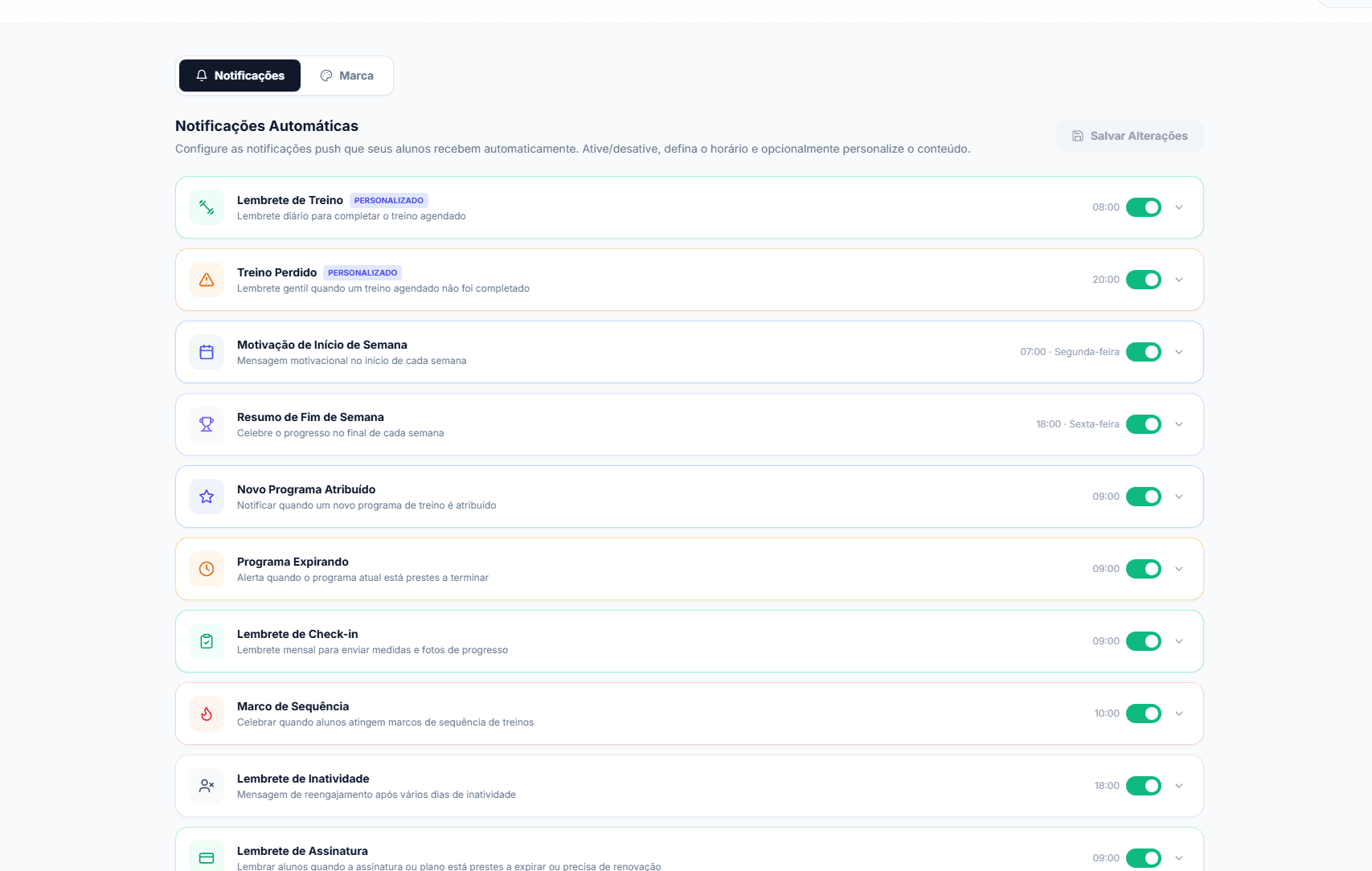The image size is (1372, 871).
Task: Expand Lembrete de Assinatura chevron
Action: (1179, 858)
